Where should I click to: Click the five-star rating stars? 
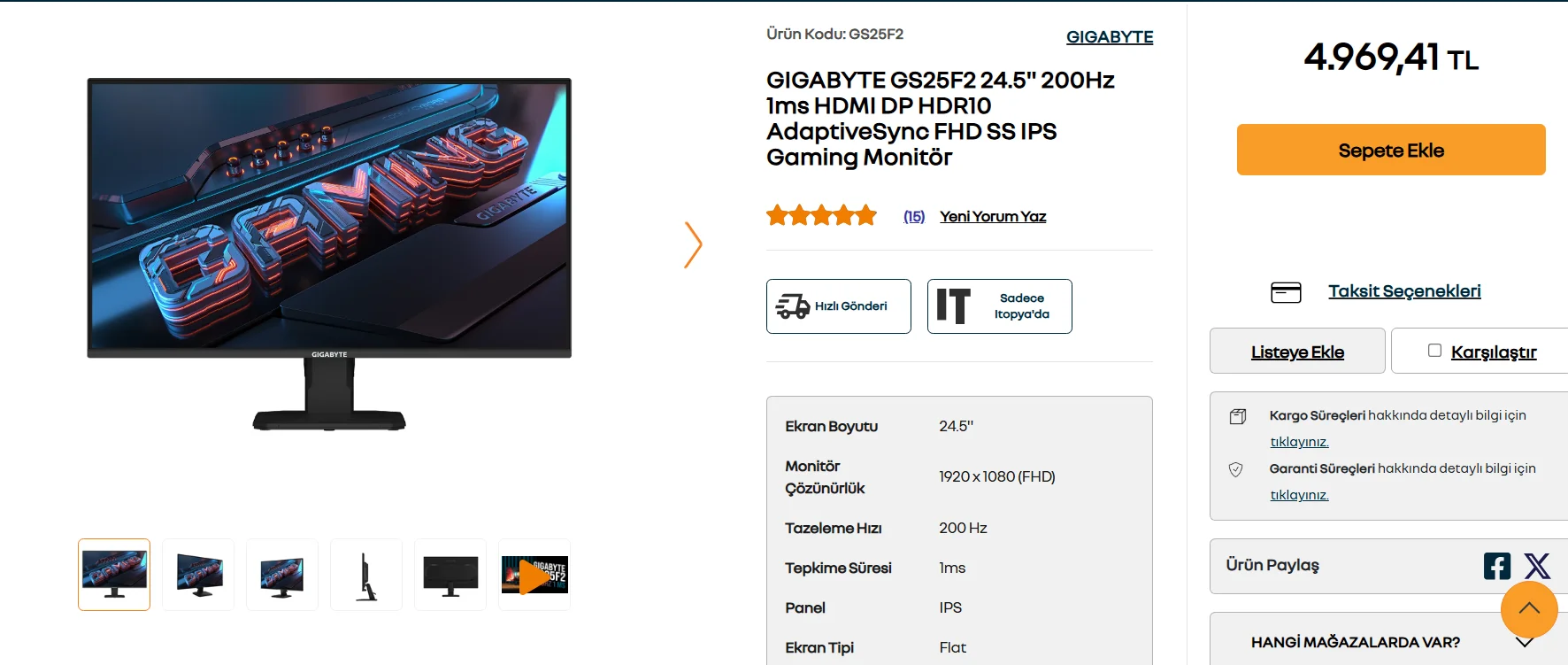(x=821, y=215)
